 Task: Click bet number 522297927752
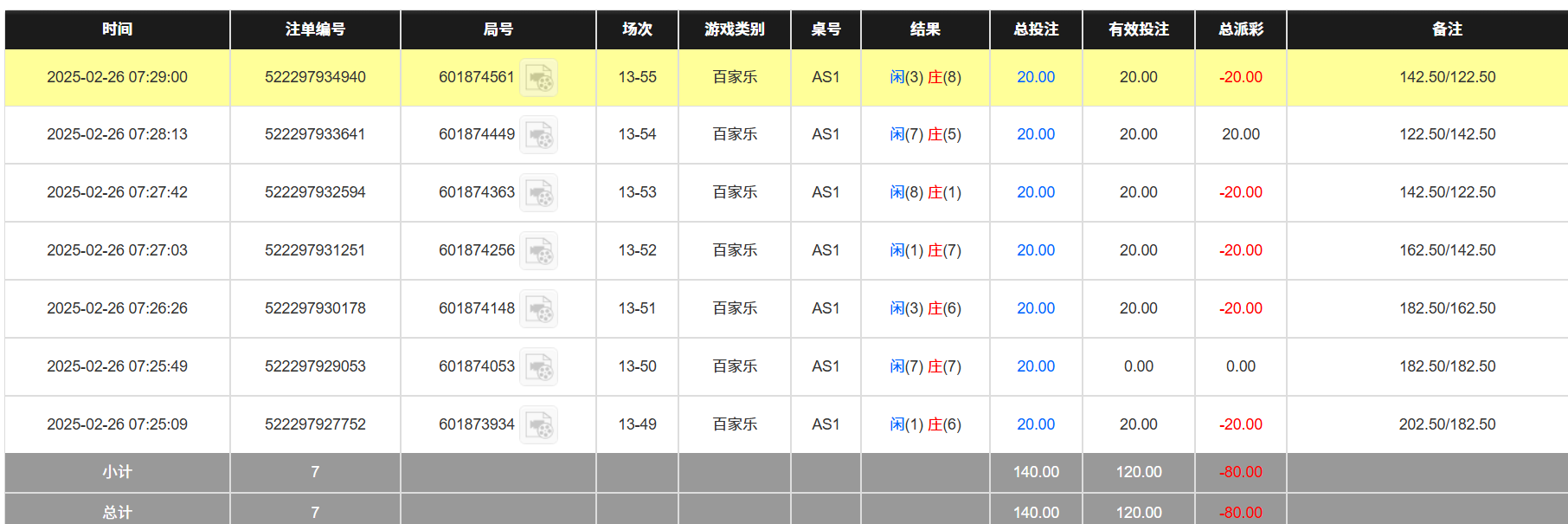coord(314,424)
